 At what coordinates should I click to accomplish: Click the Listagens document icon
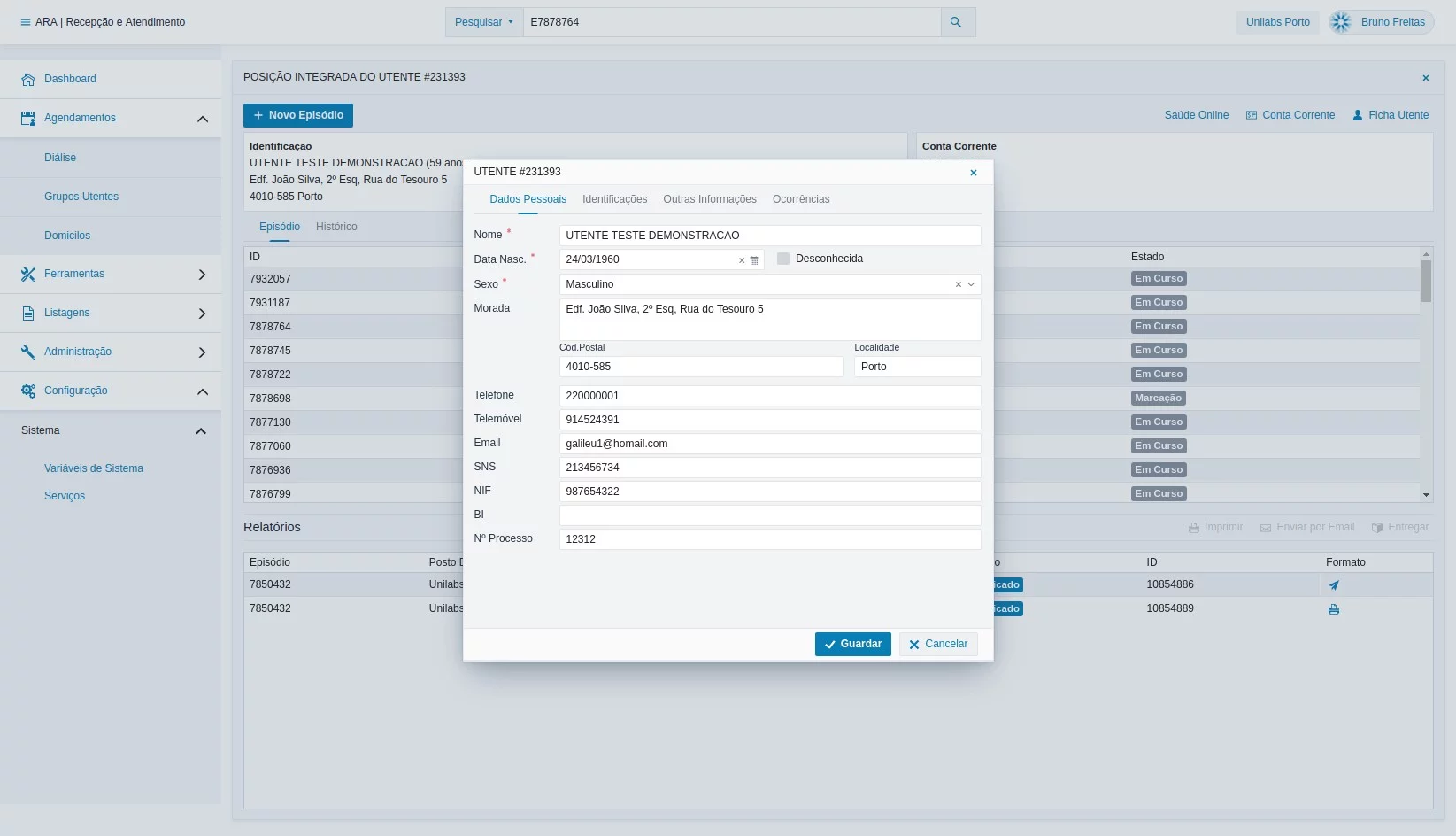(x=28, y=313)
